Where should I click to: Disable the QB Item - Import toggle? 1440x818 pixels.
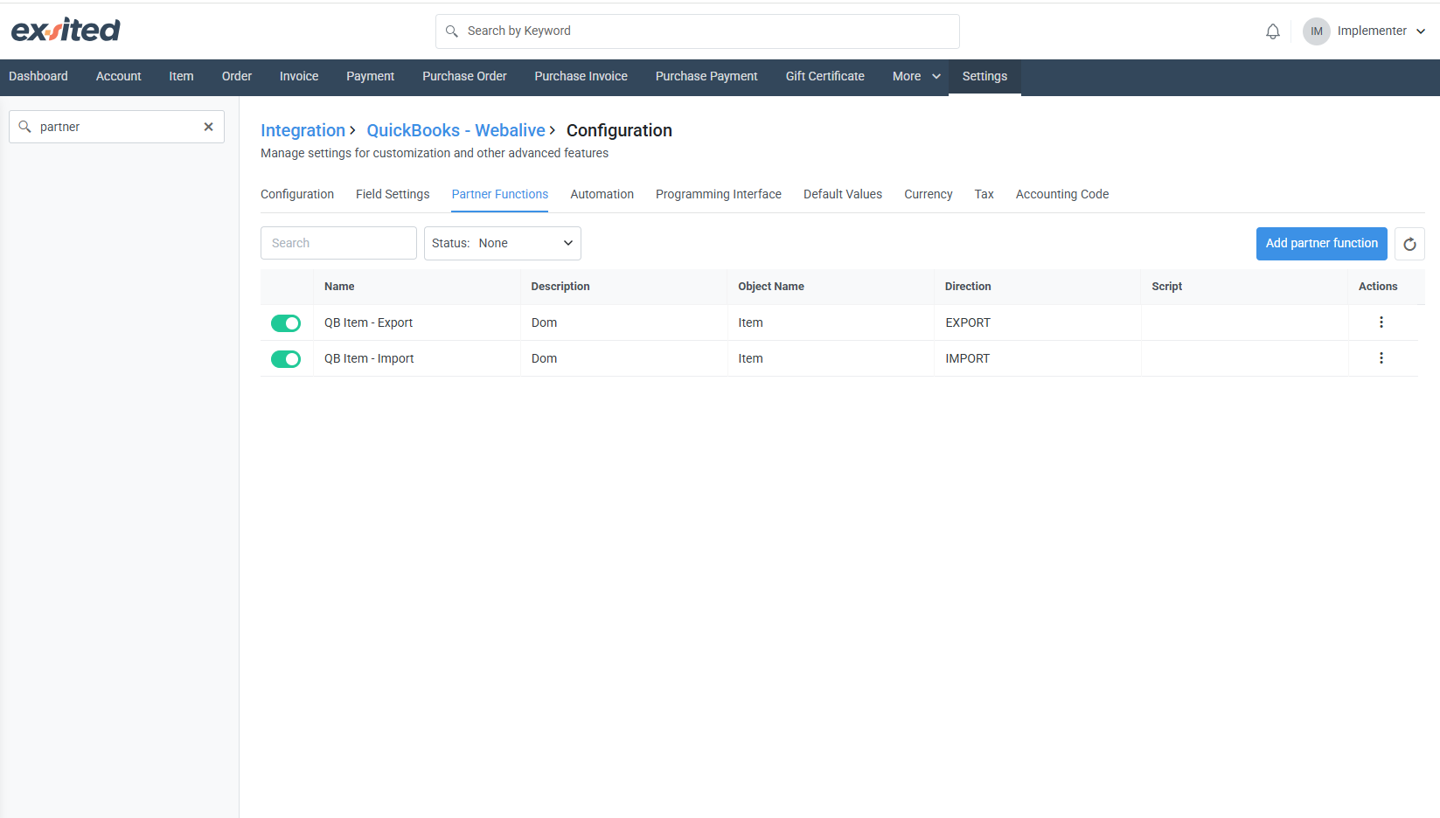coord(286,359)
